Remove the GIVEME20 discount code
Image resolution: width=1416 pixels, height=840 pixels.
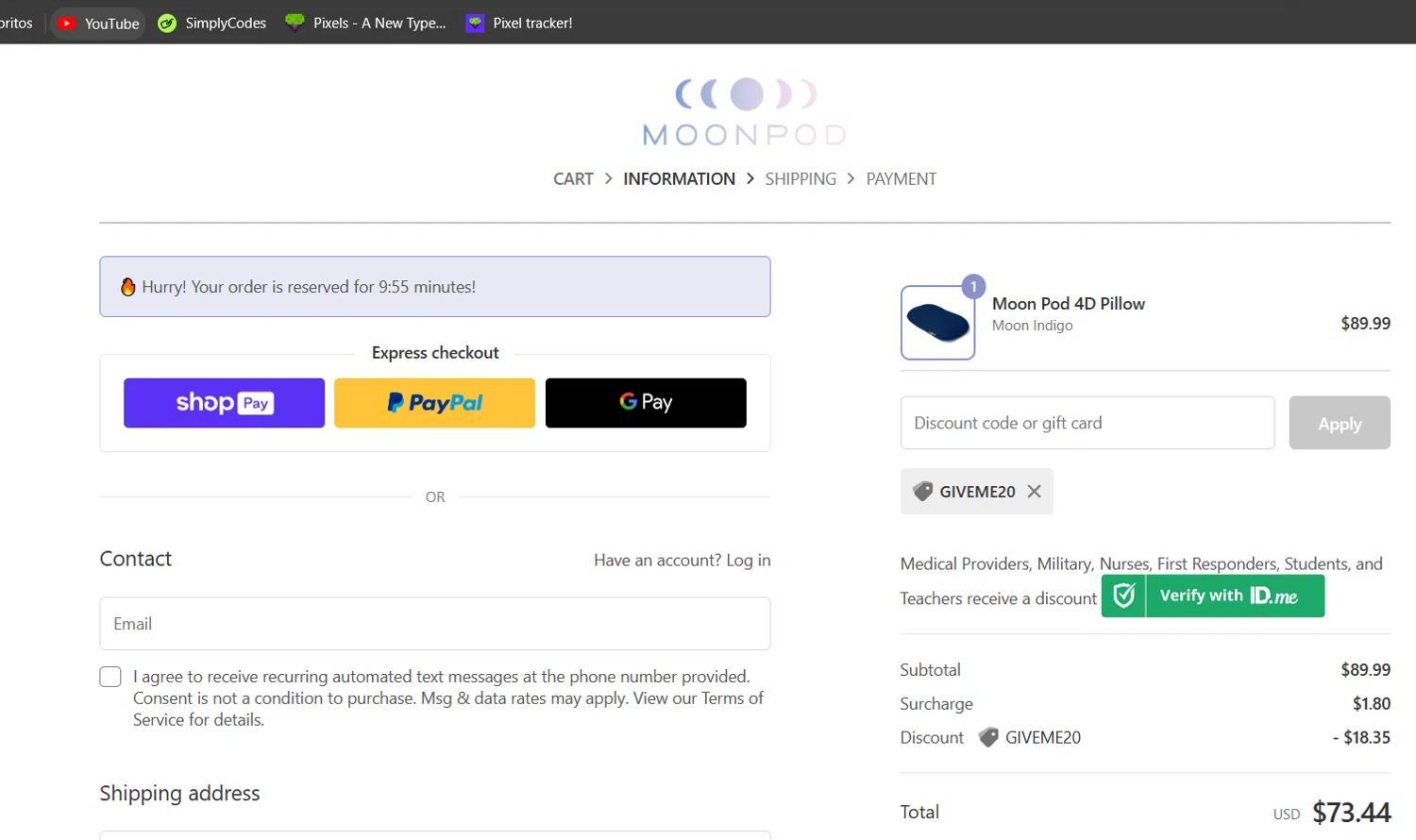[x=1035, y=491]
